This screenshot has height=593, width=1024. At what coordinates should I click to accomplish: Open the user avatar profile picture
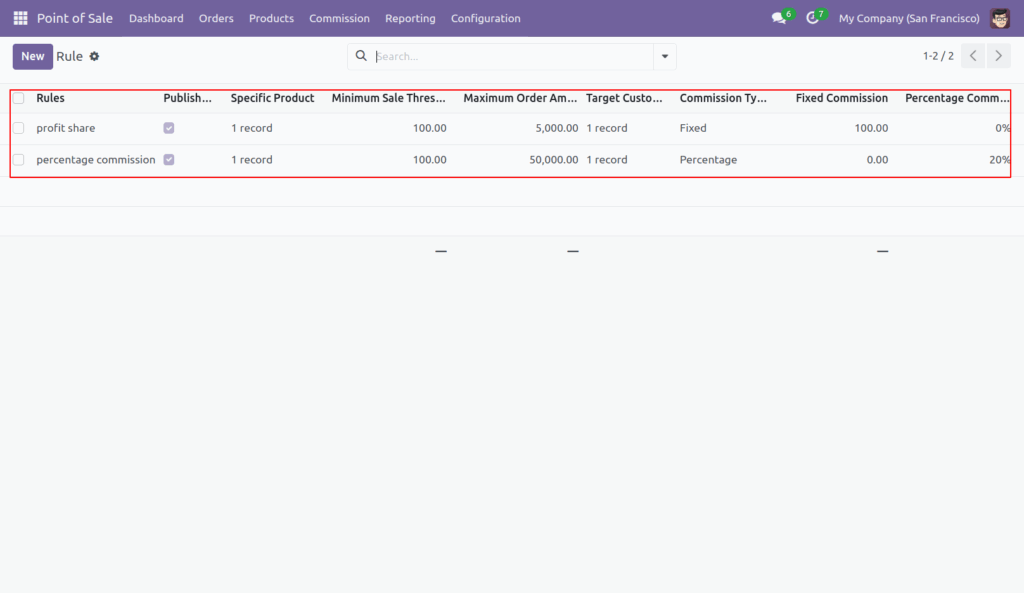point(999,18)
